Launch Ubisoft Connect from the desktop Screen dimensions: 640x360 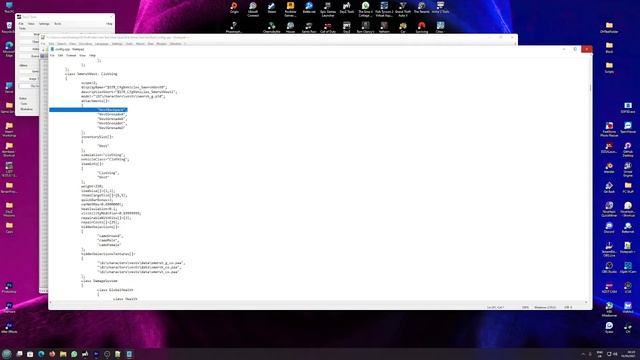(253, 9)
